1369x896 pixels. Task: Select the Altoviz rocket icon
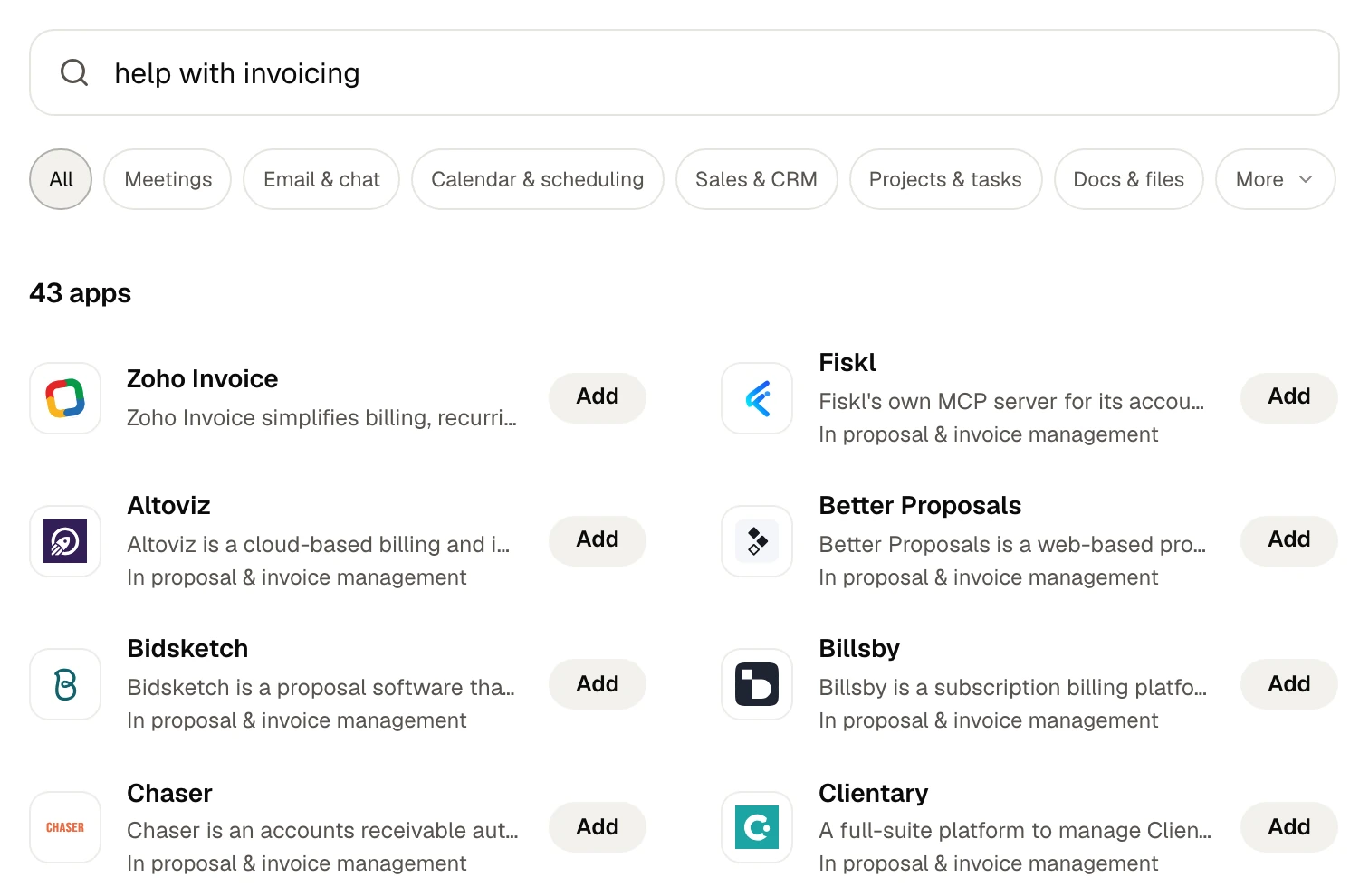tap(65, 541)
